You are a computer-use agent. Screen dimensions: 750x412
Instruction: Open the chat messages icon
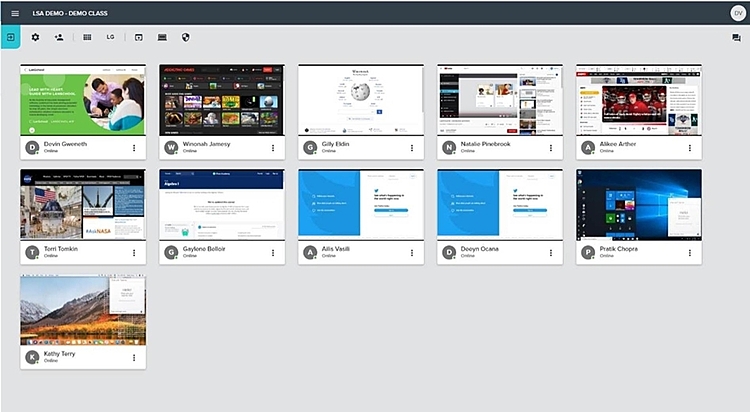point(736,38)
